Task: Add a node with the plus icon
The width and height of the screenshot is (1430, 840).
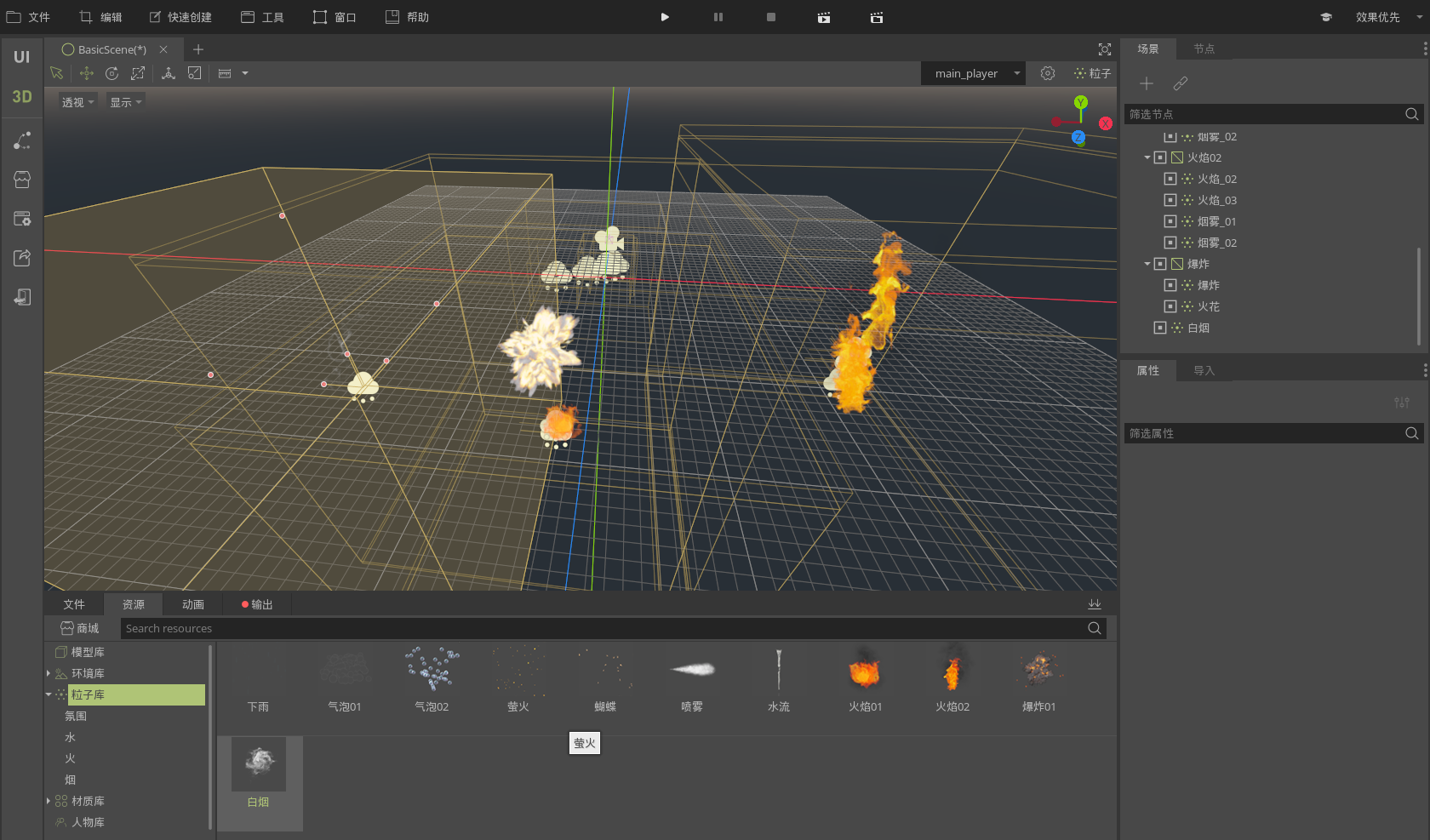Action: point(1147,83)
